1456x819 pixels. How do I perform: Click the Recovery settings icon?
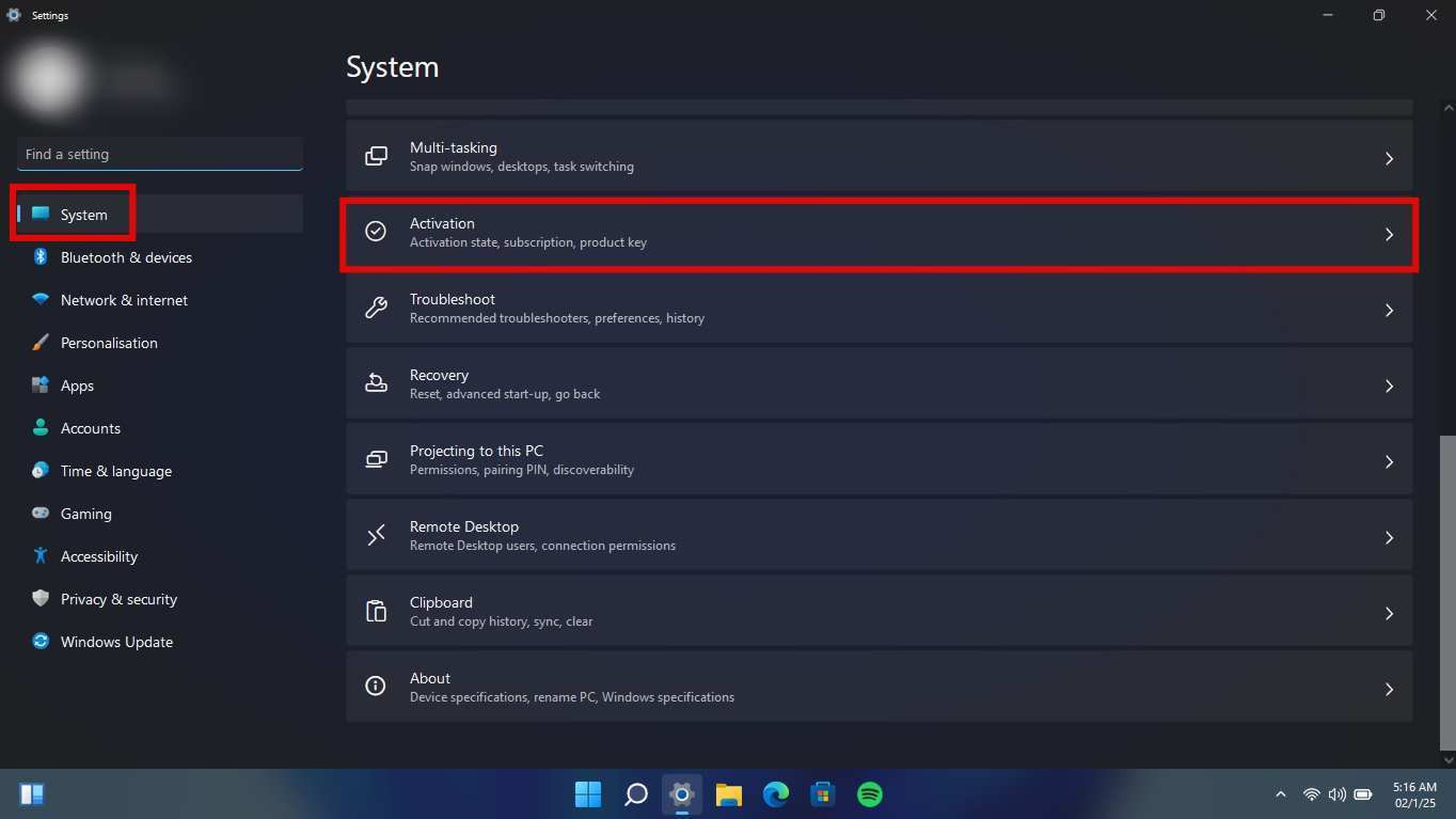[x=376, y=384]
